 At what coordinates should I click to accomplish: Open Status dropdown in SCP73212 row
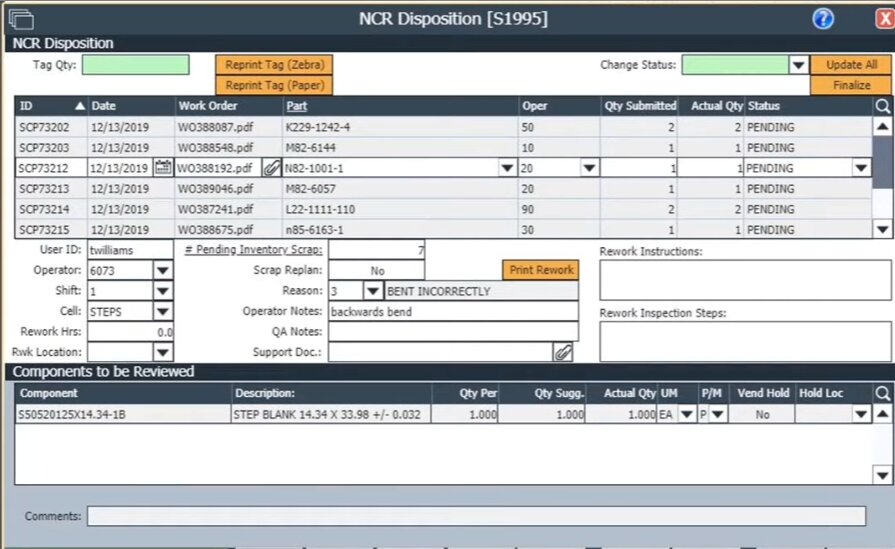861,168
